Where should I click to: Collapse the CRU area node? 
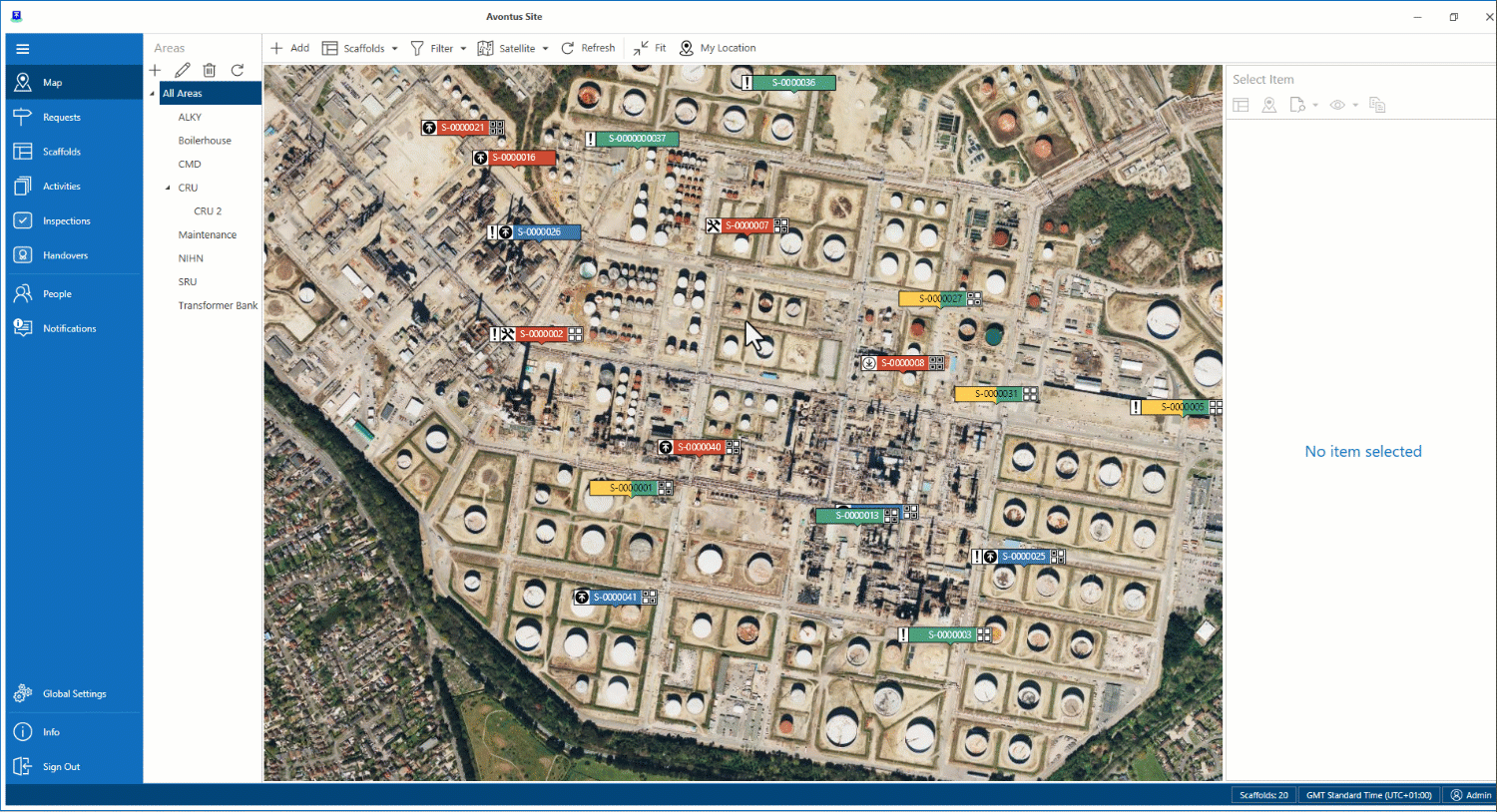168,188
